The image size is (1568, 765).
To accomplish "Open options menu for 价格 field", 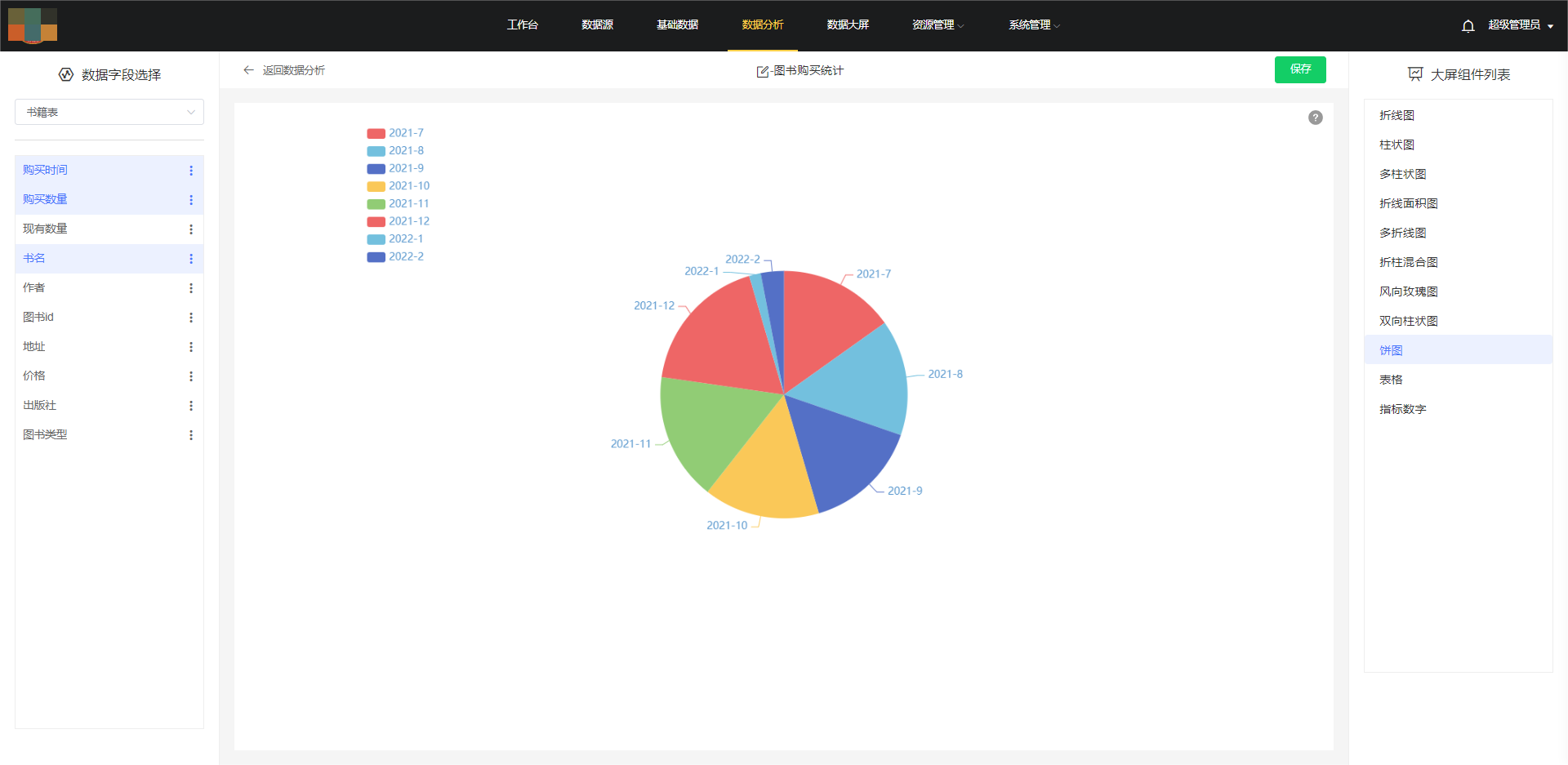I will click(191, 376).
